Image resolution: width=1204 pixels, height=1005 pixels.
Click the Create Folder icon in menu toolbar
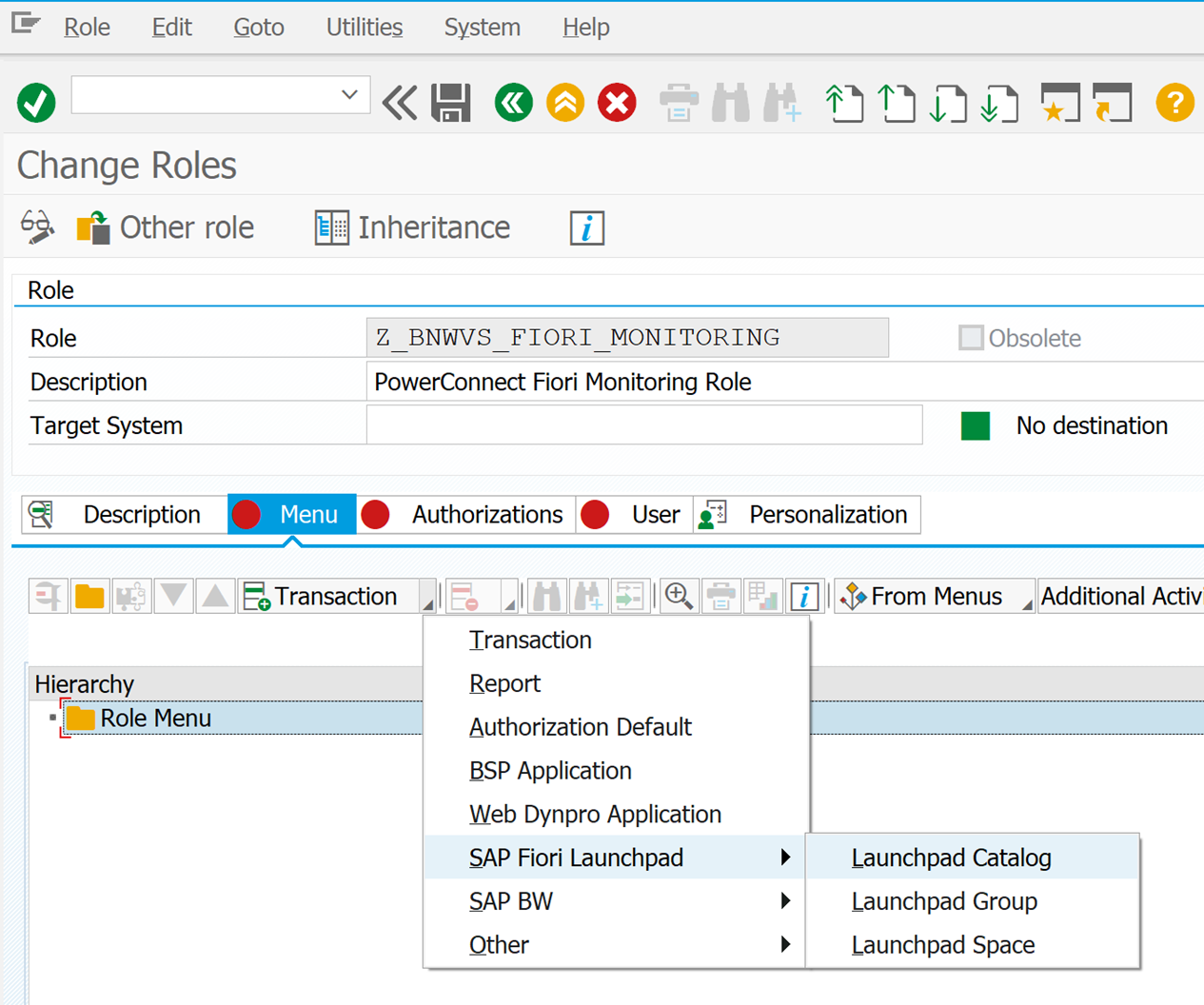point(89,597)
